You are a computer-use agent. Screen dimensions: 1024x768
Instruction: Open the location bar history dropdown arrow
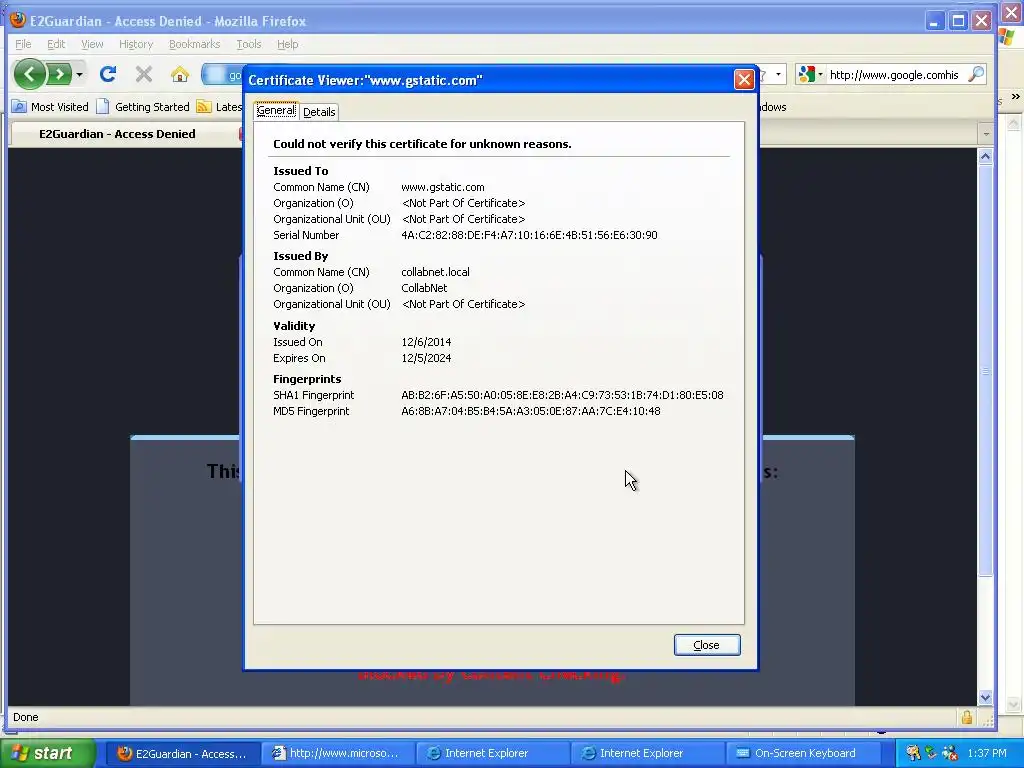click(778, 74)
